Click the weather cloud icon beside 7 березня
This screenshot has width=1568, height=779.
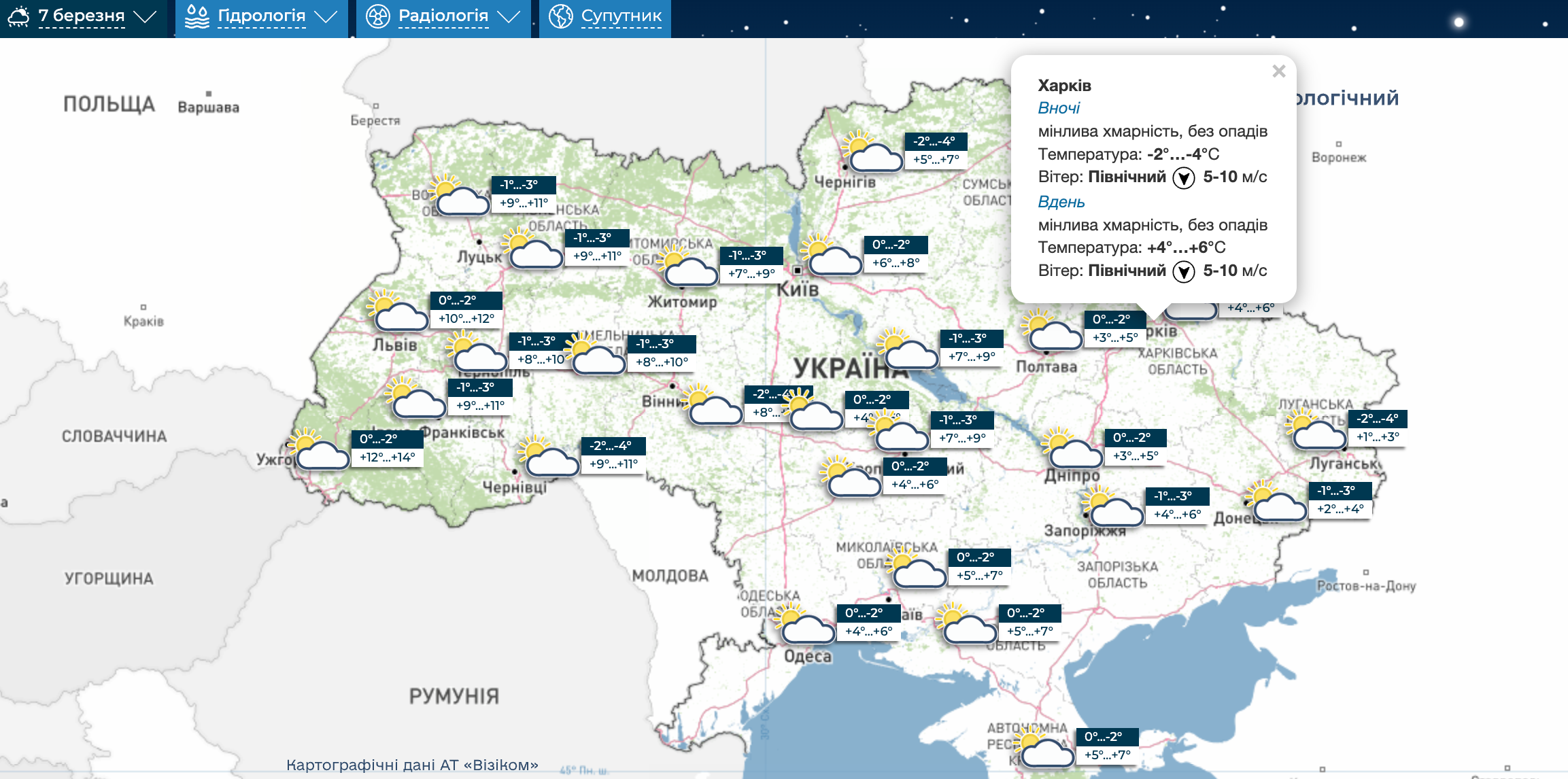[x=18, y=16]
